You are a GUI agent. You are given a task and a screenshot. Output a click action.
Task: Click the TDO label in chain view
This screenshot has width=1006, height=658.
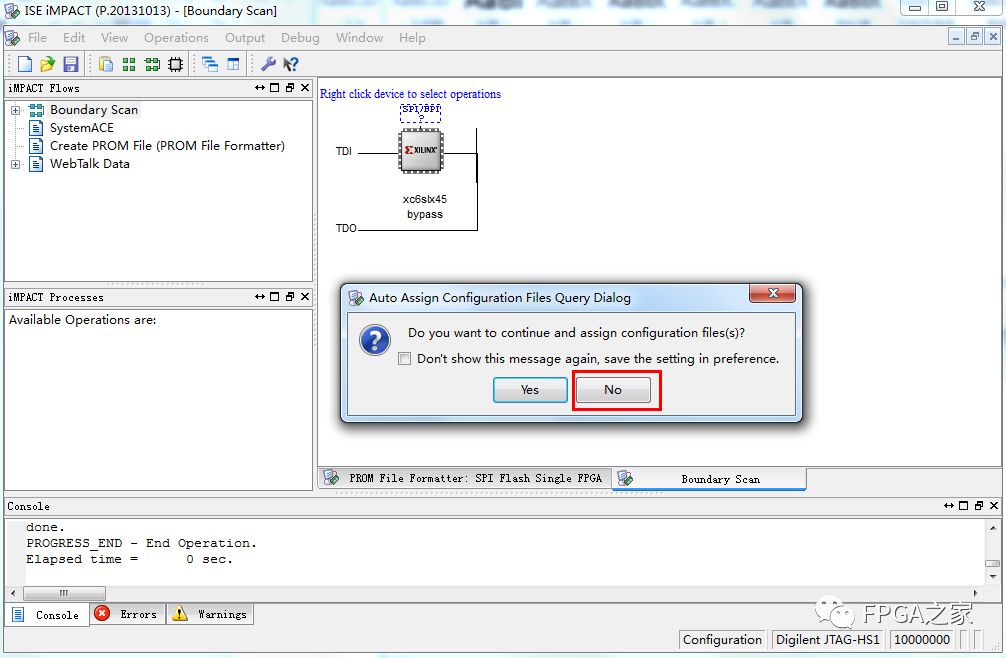(346, 228)
